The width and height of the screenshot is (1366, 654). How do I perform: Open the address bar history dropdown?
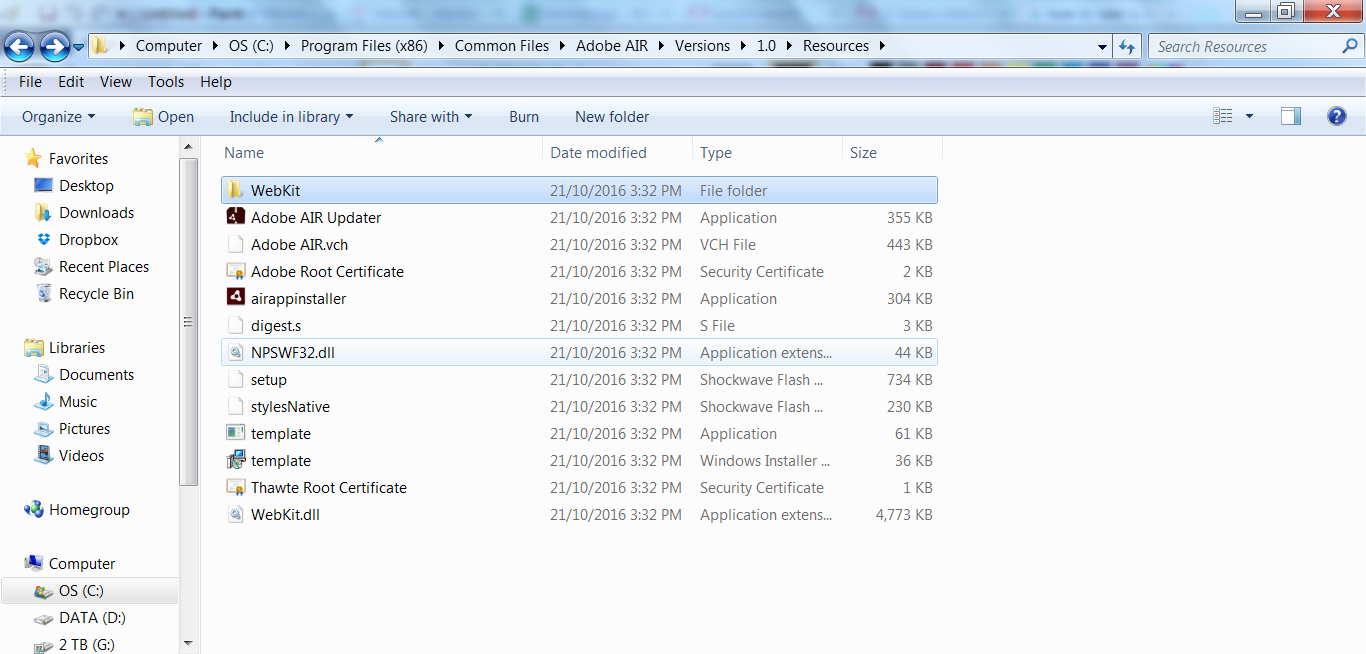[1102, 47]
